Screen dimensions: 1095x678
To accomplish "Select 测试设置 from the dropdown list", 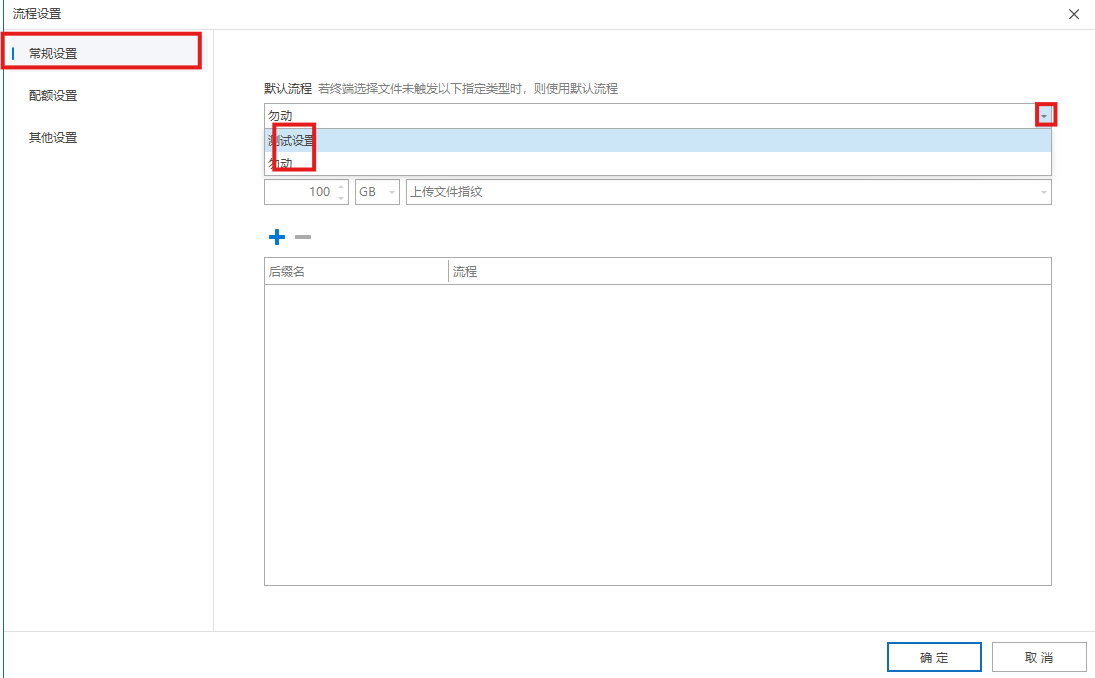I will [x=292, y=140].
